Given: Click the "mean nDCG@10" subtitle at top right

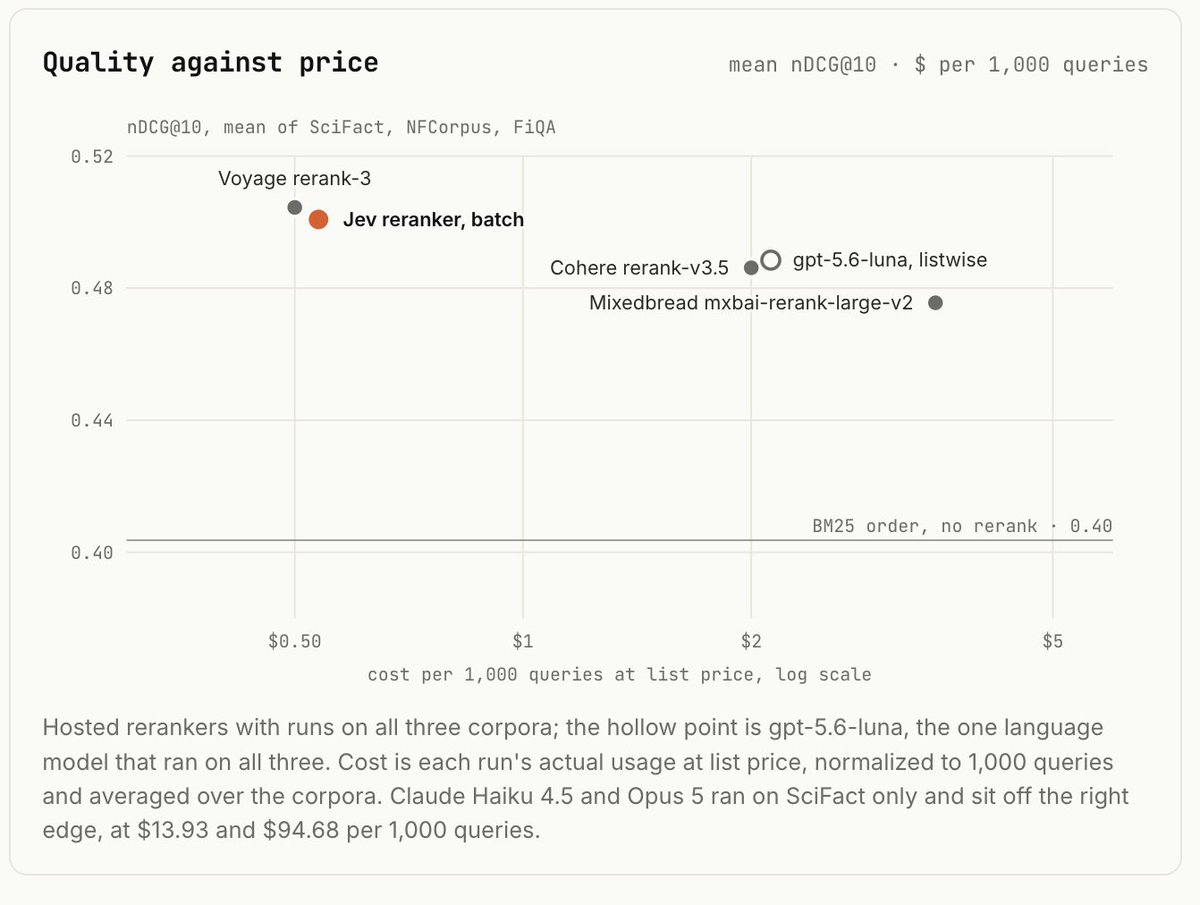Looking at the screenshot, I should 803,65.
